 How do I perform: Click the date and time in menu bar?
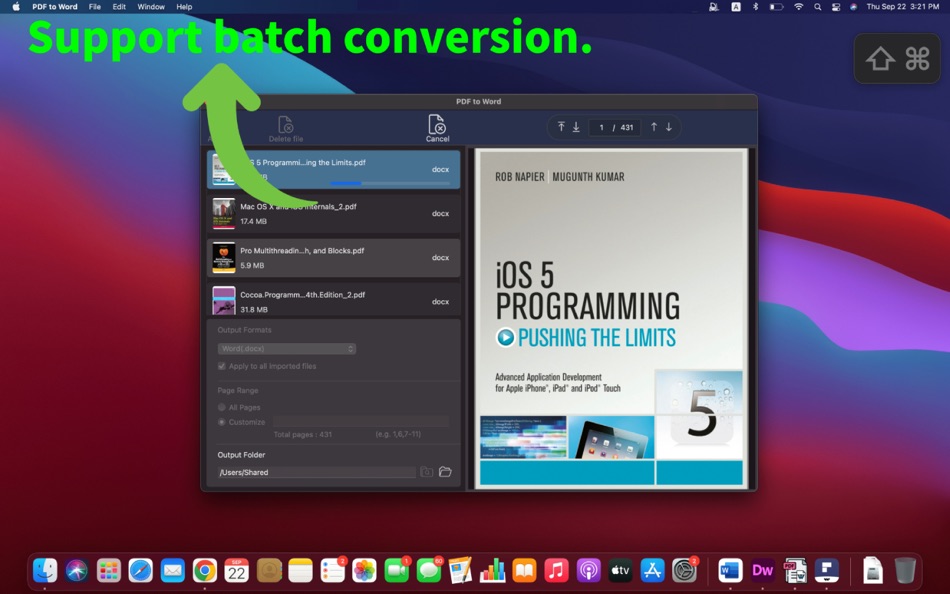click(903, 7)
